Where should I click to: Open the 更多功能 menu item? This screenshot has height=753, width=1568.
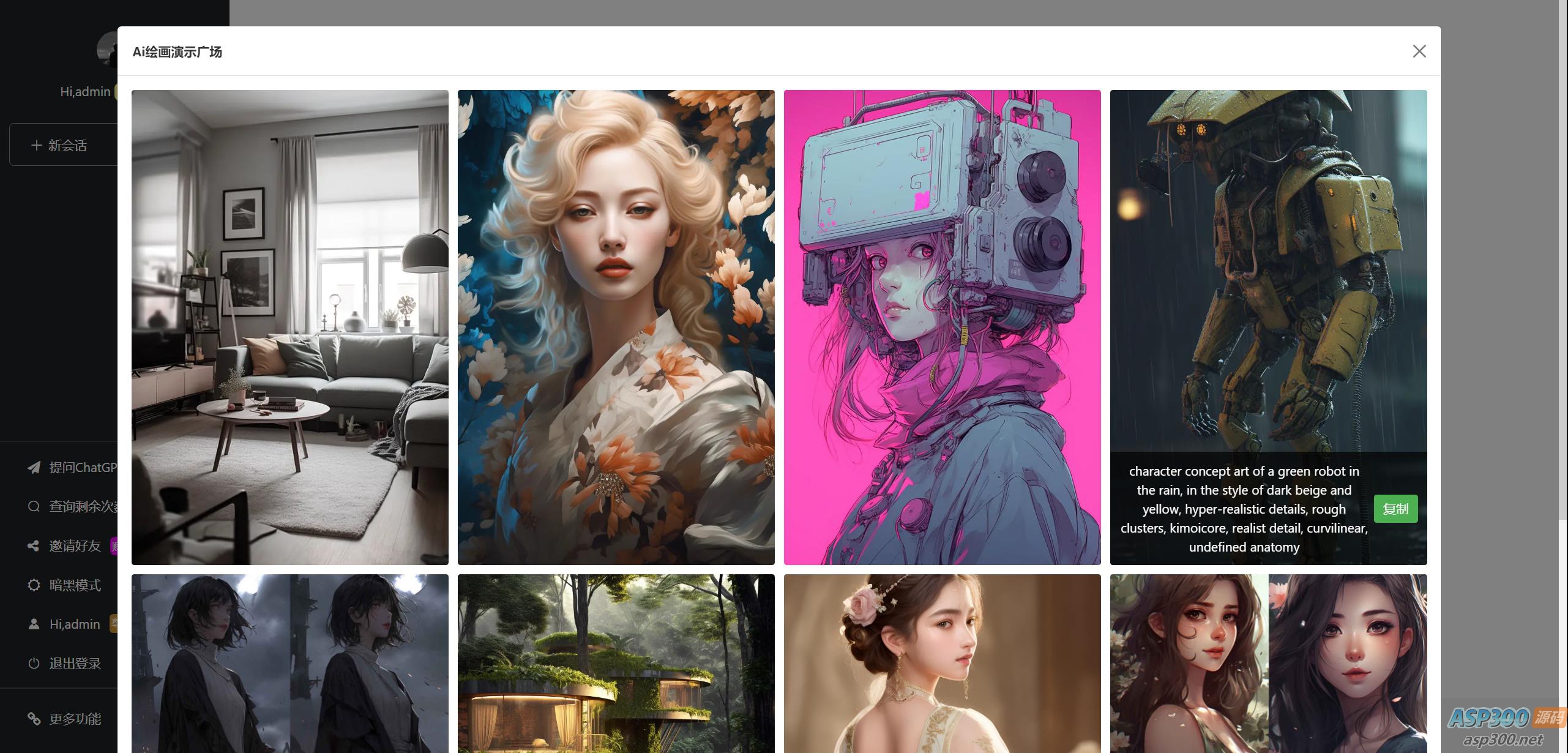[75, 719]
